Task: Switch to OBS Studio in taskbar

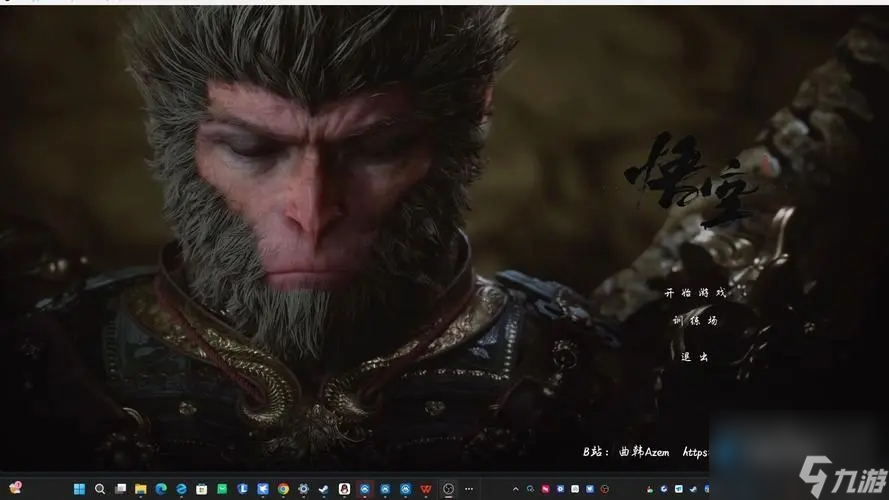Action: [x=448, y=489]
